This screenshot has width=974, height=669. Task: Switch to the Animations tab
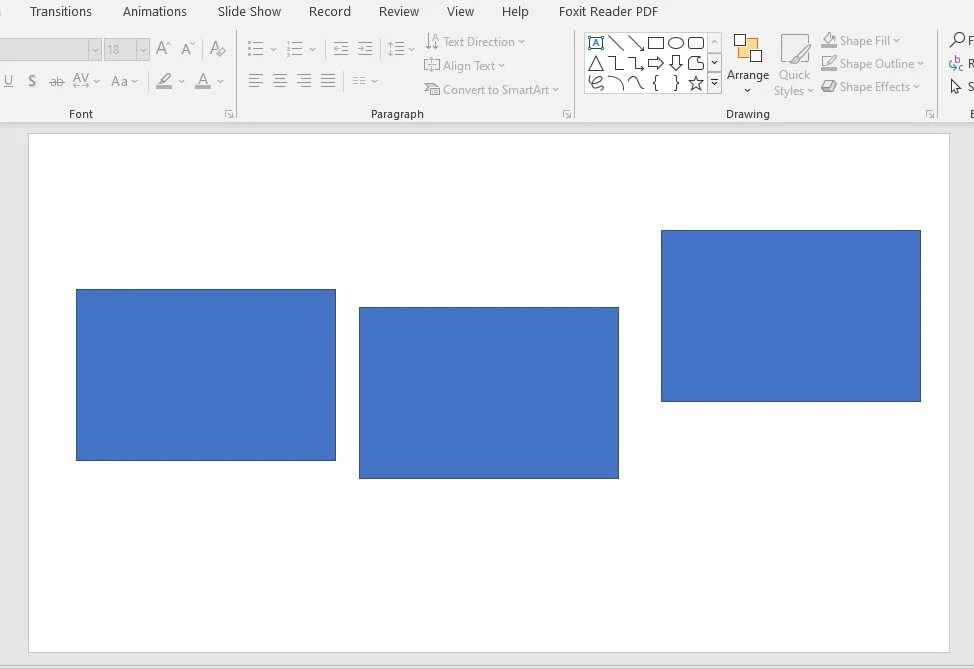tap(154, 11)
